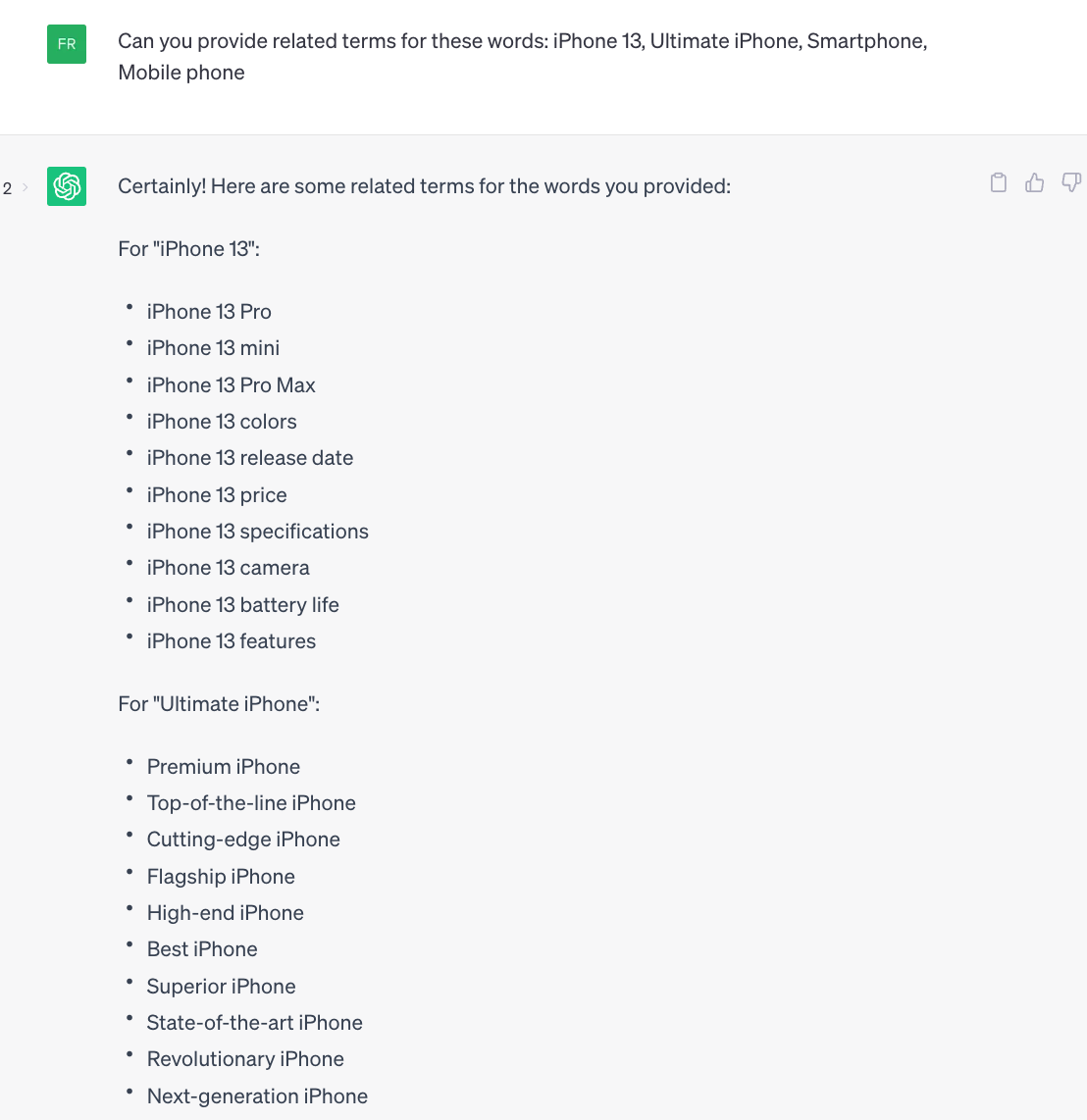Screen dimensions: 1087x1120
Task: Give the response a thumbs up
Action: point(1035,182)
